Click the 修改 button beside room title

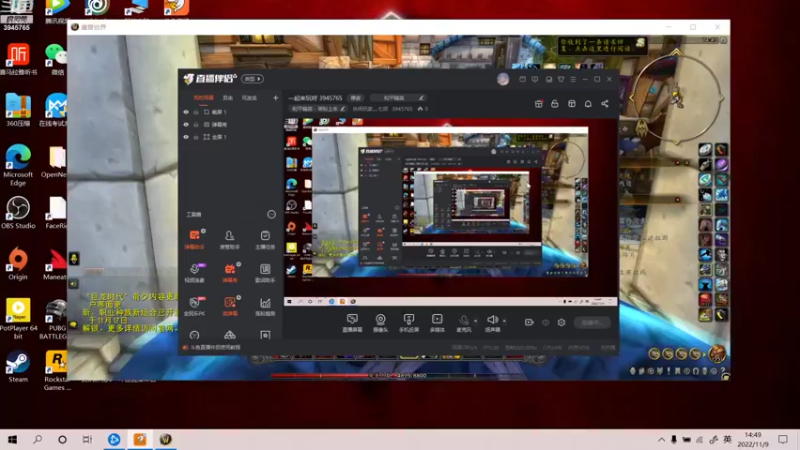tap(356, 98)
